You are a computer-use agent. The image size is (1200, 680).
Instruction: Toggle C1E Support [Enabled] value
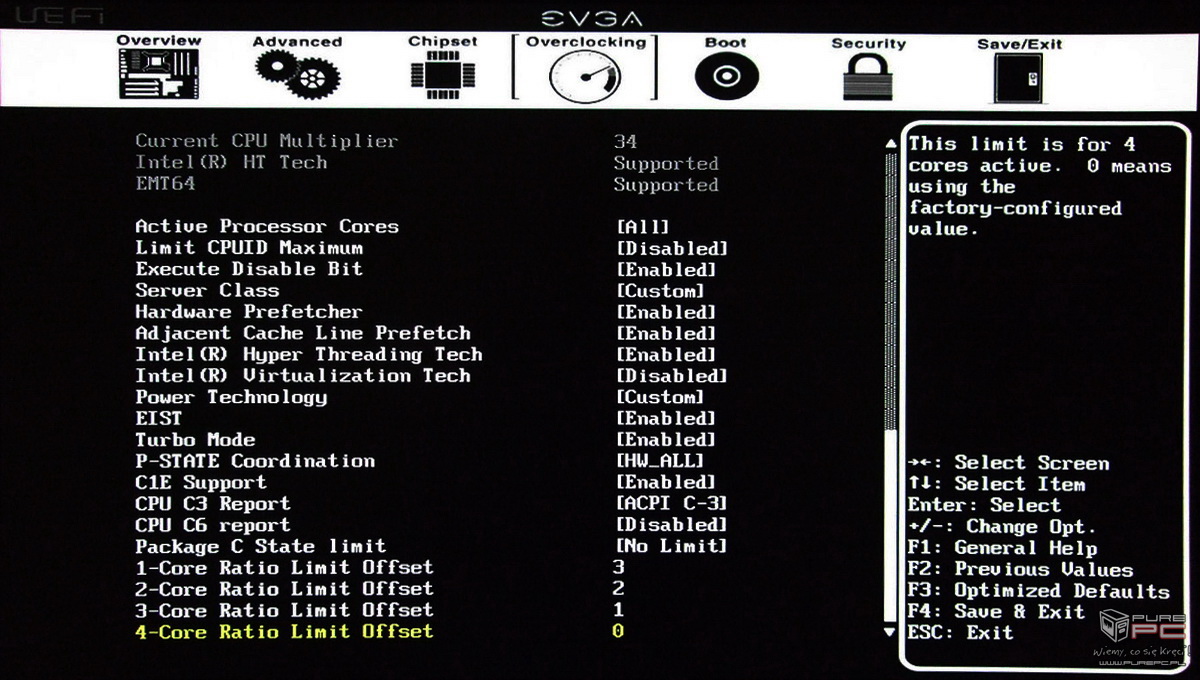[666, 482]
